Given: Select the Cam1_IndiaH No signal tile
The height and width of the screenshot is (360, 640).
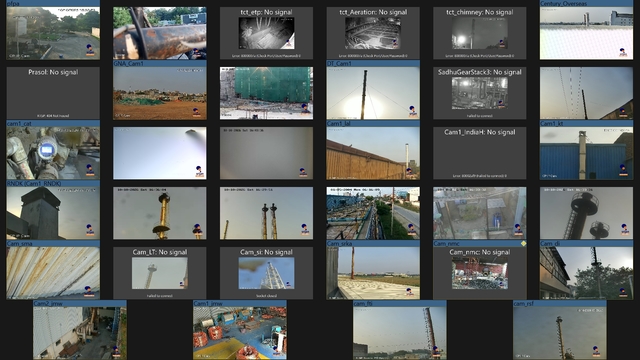Looking at the screenshot, I should [480, 153].
